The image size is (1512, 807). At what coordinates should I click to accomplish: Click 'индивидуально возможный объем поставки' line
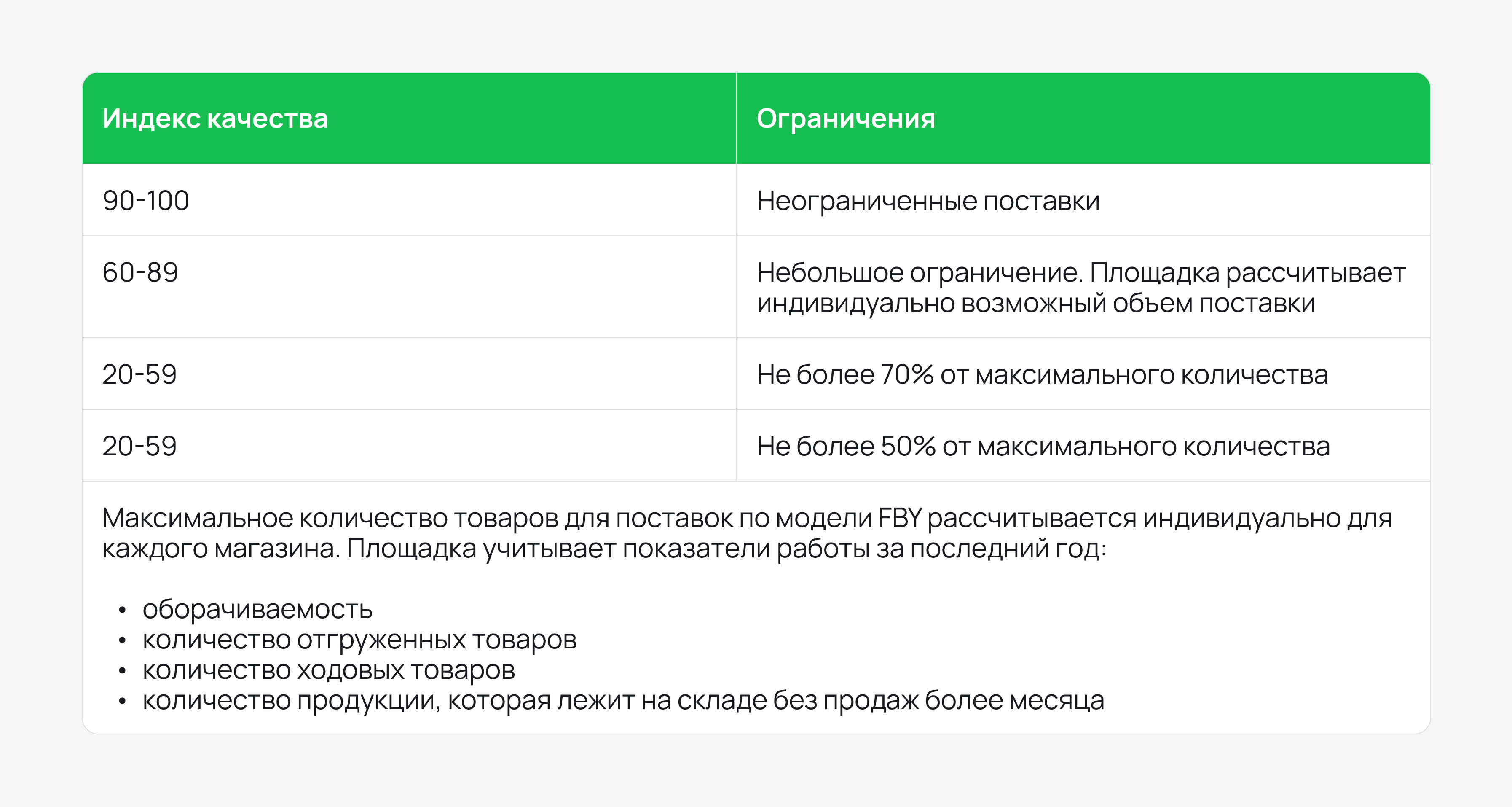[1036, 304]
